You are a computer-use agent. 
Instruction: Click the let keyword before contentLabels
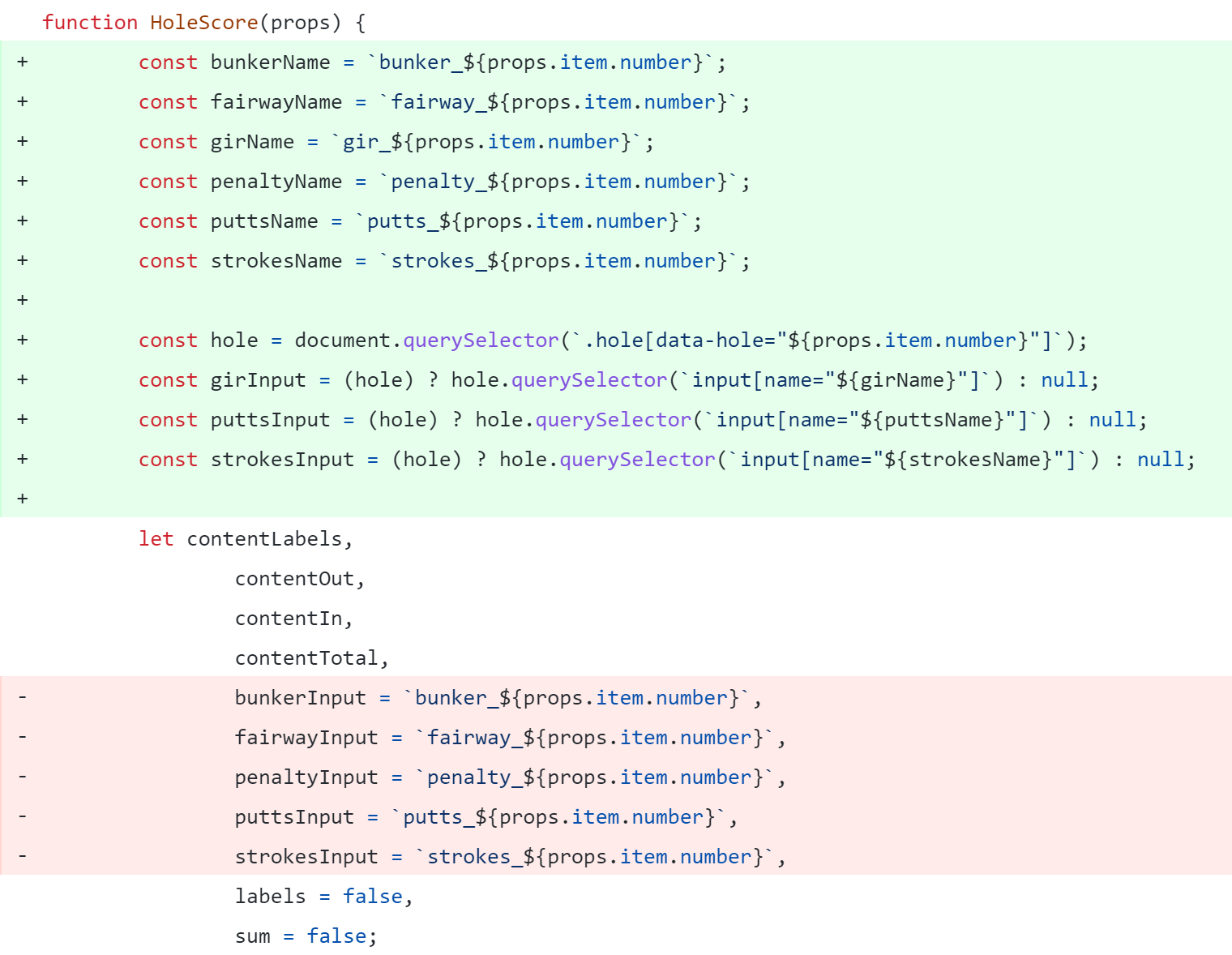click(156, 539)
